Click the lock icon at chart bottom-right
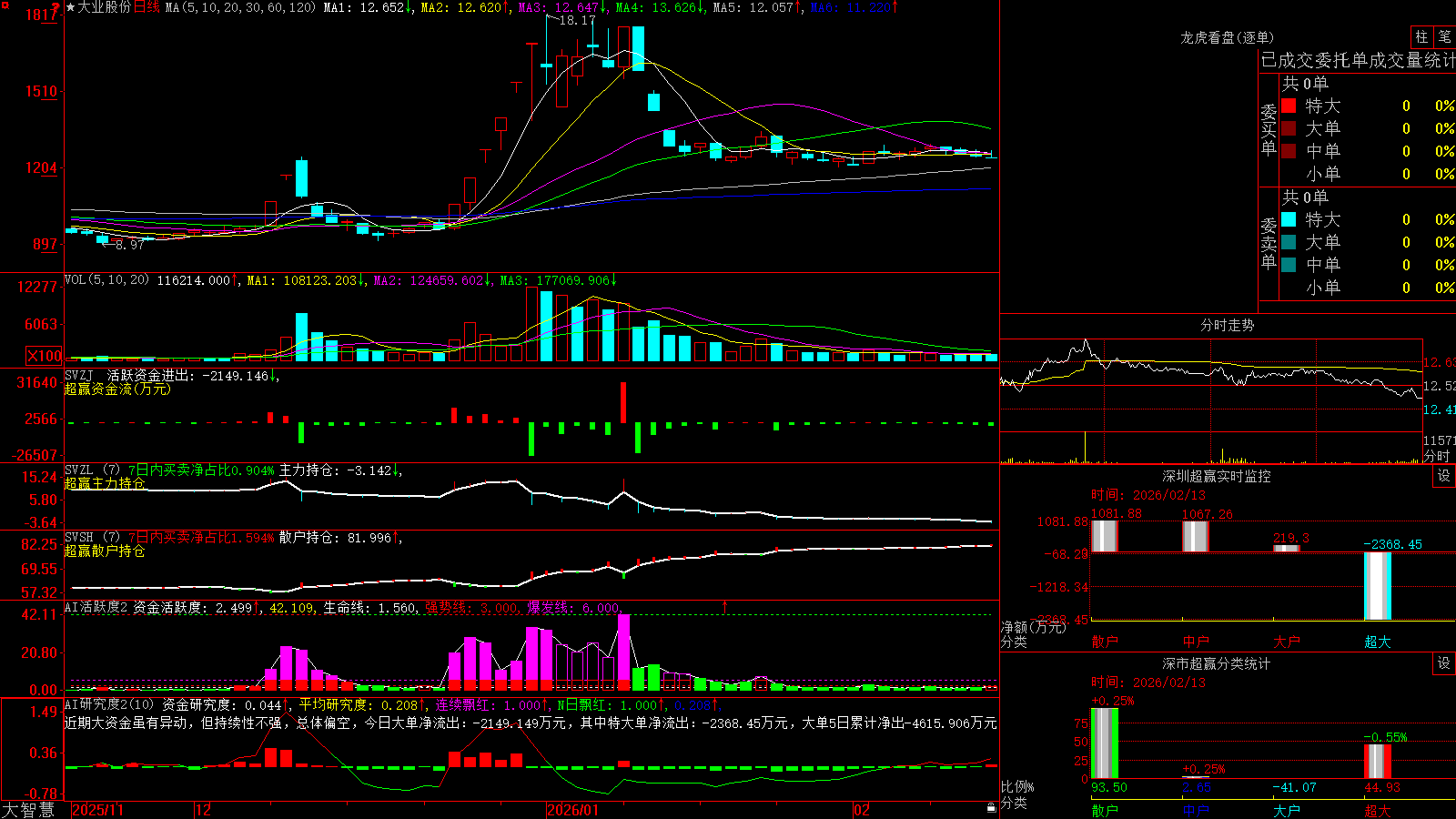 tap(991, 808)
